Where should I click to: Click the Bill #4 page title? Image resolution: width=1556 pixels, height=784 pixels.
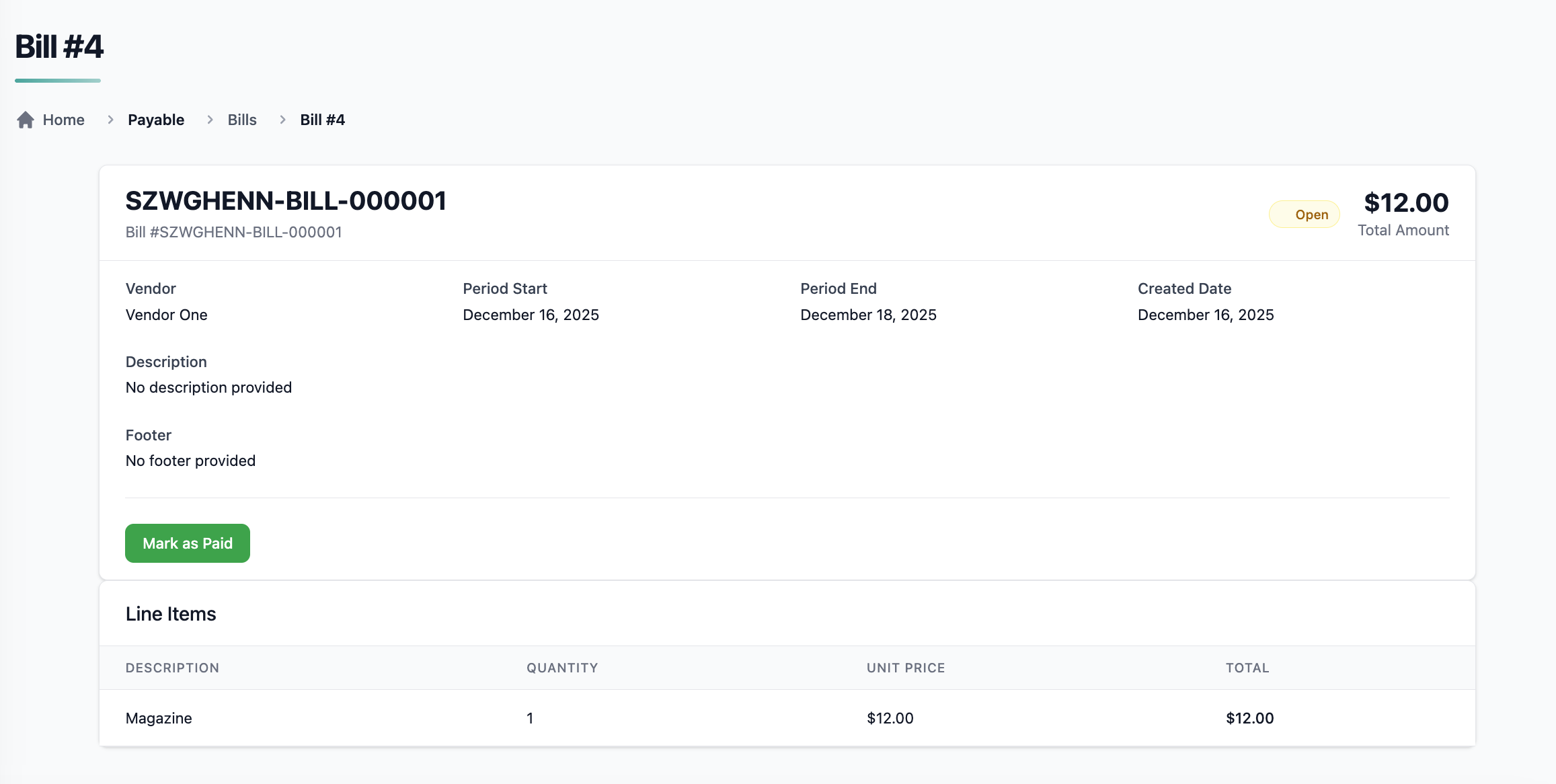[59, 47]
